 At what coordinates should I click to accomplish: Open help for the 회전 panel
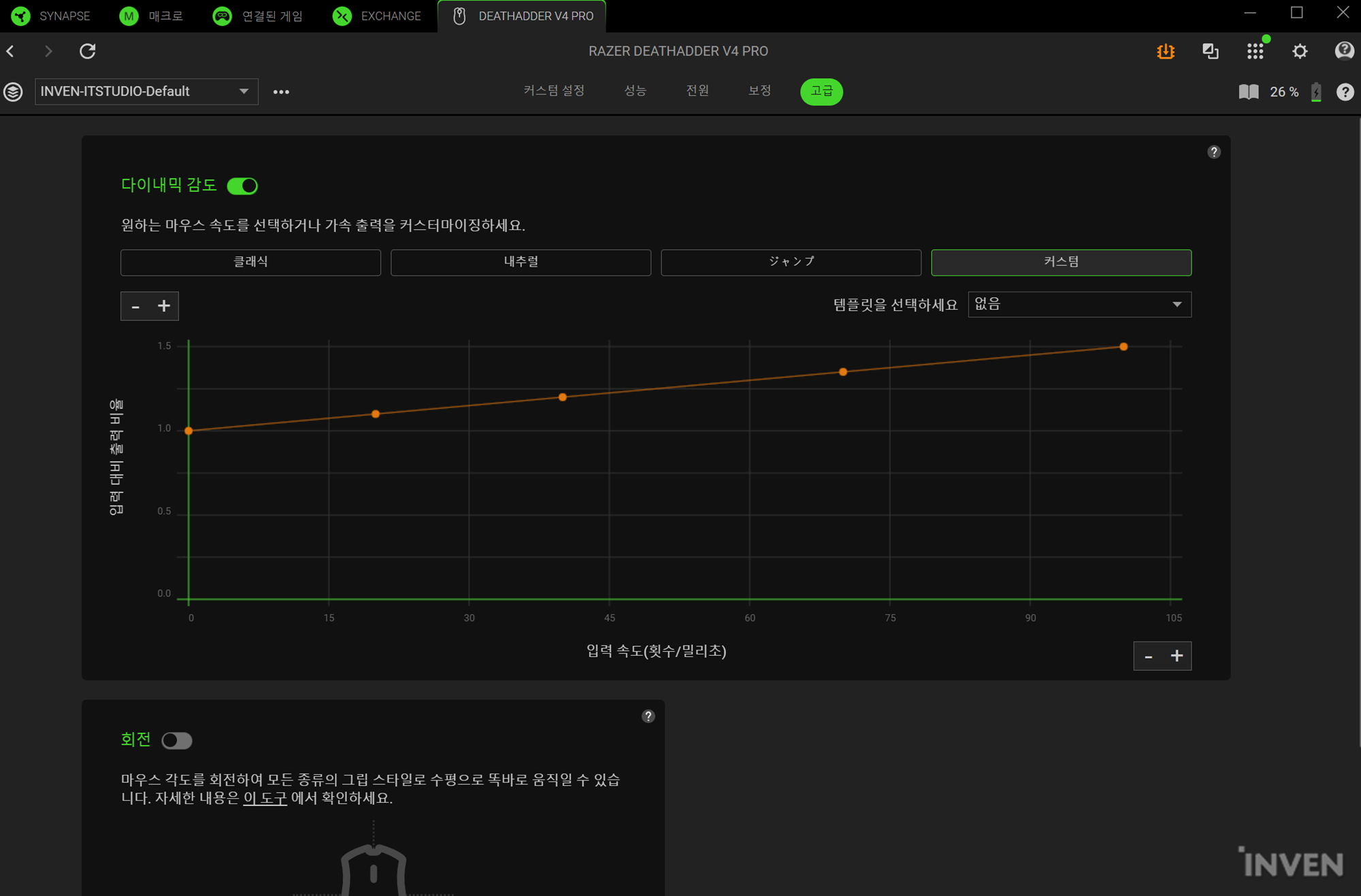pos(648,716)
